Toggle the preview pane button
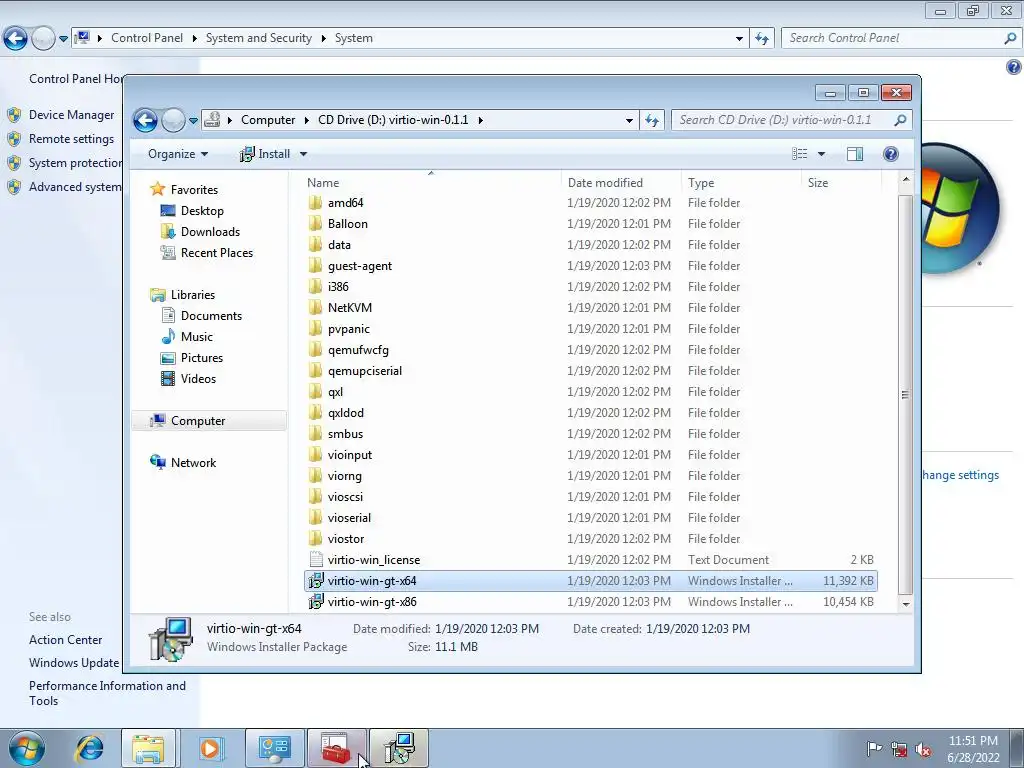 (x=854, y=154)
